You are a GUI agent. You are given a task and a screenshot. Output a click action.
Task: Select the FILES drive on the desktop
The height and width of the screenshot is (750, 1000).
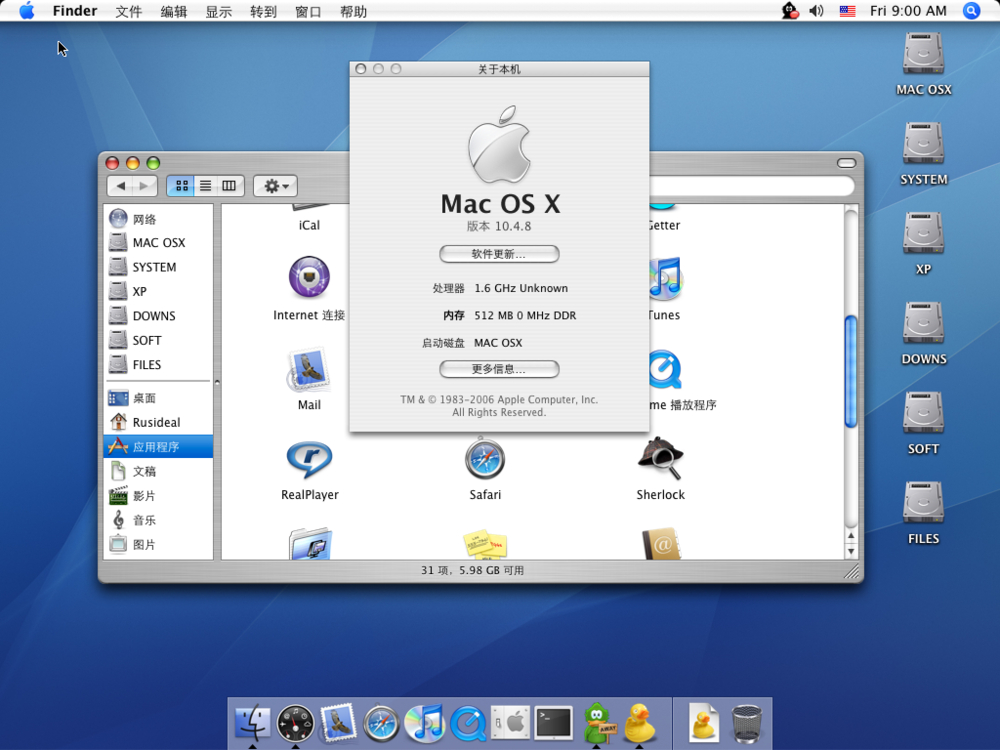click(x=923, y=513)
